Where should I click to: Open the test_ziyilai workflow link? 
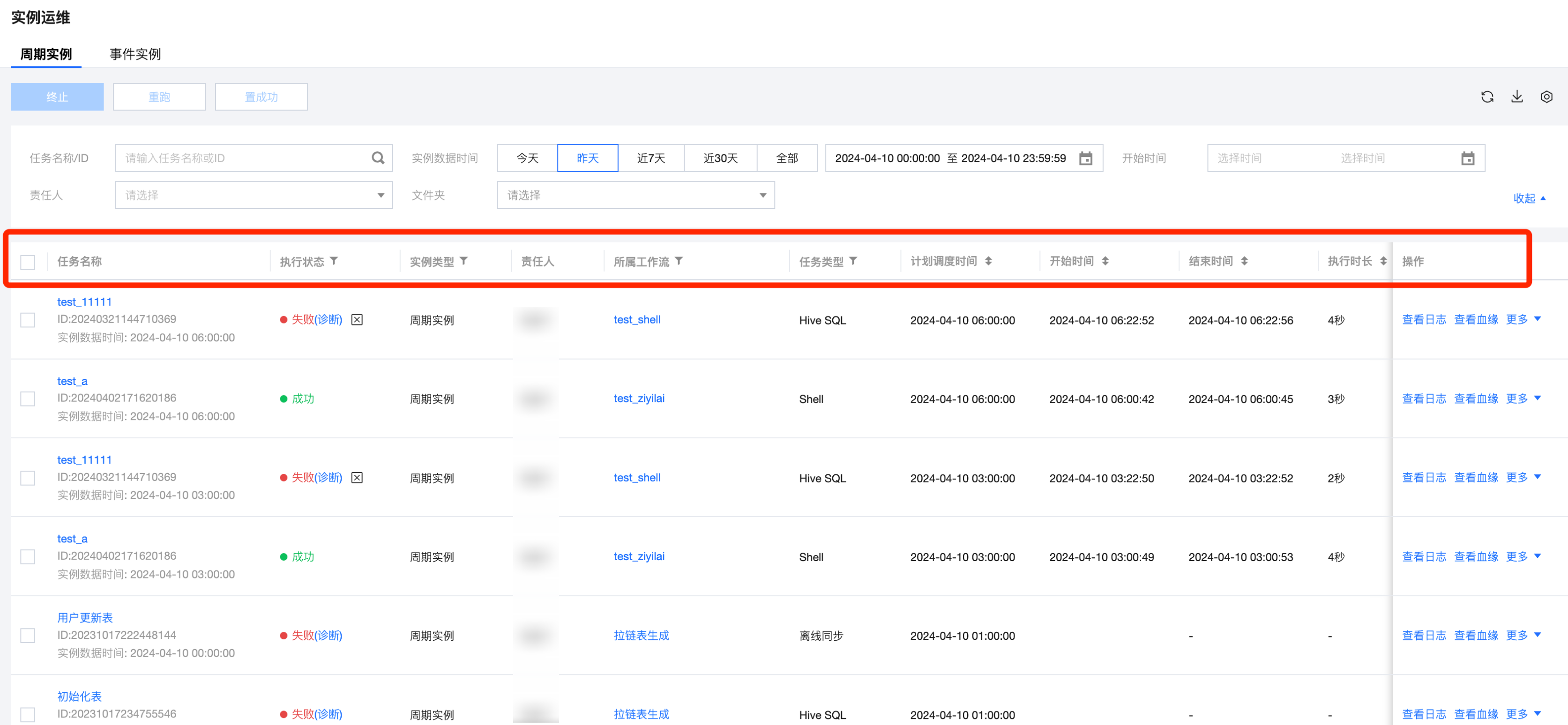[639, 399]
